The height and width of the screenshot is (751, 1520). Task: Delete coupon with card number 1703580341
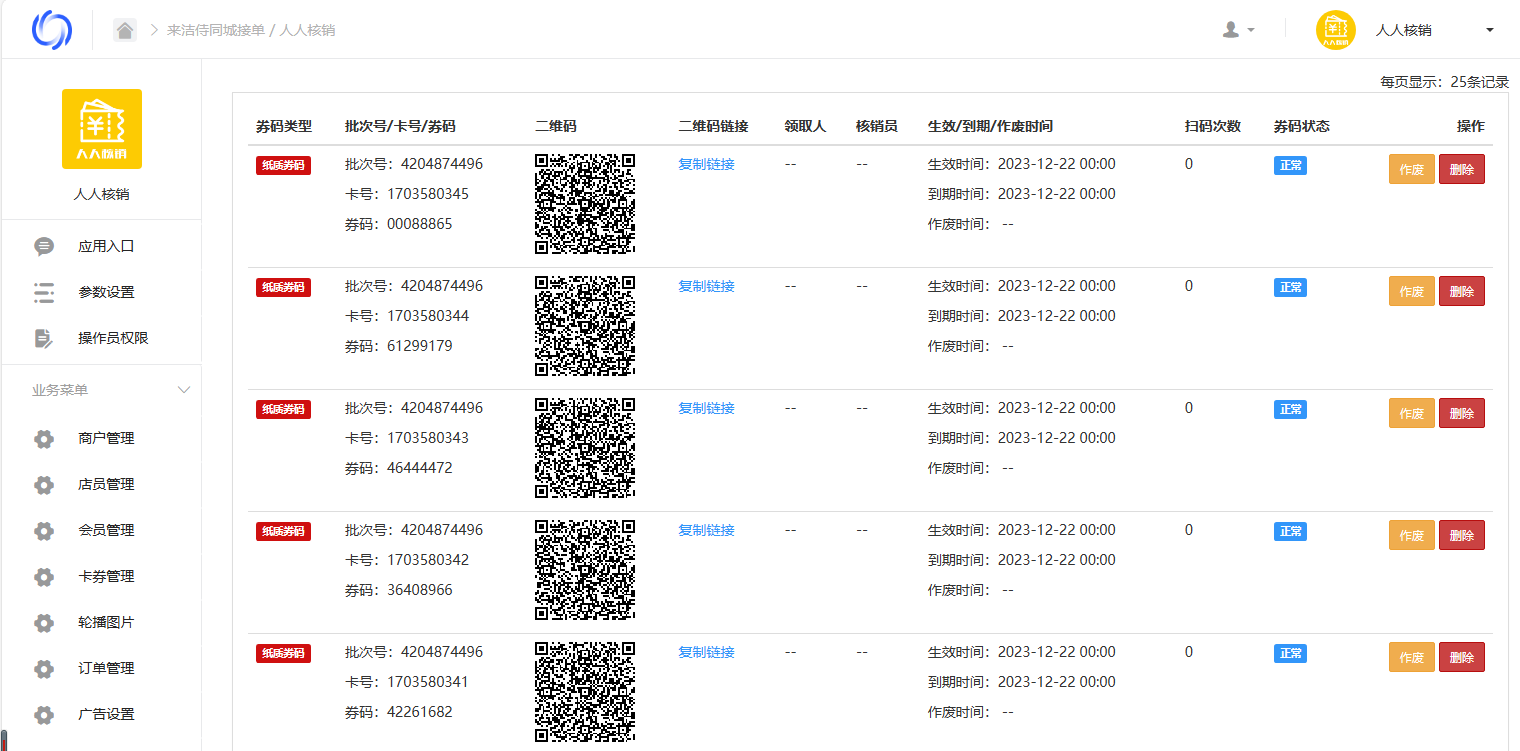[1462, 657]
